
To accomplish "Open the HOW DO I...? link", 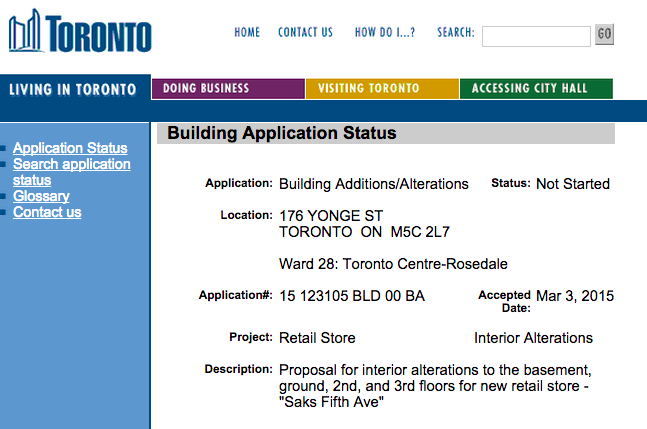I will (385, 32).
